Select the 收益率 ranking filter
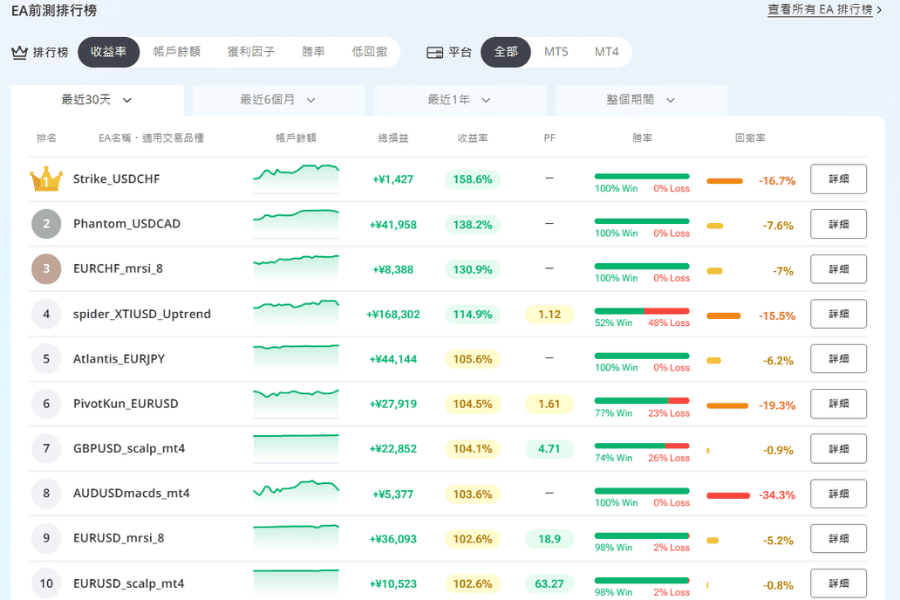Image resolution: width=900 pixels, height=600 pixels. click(109, 52)
